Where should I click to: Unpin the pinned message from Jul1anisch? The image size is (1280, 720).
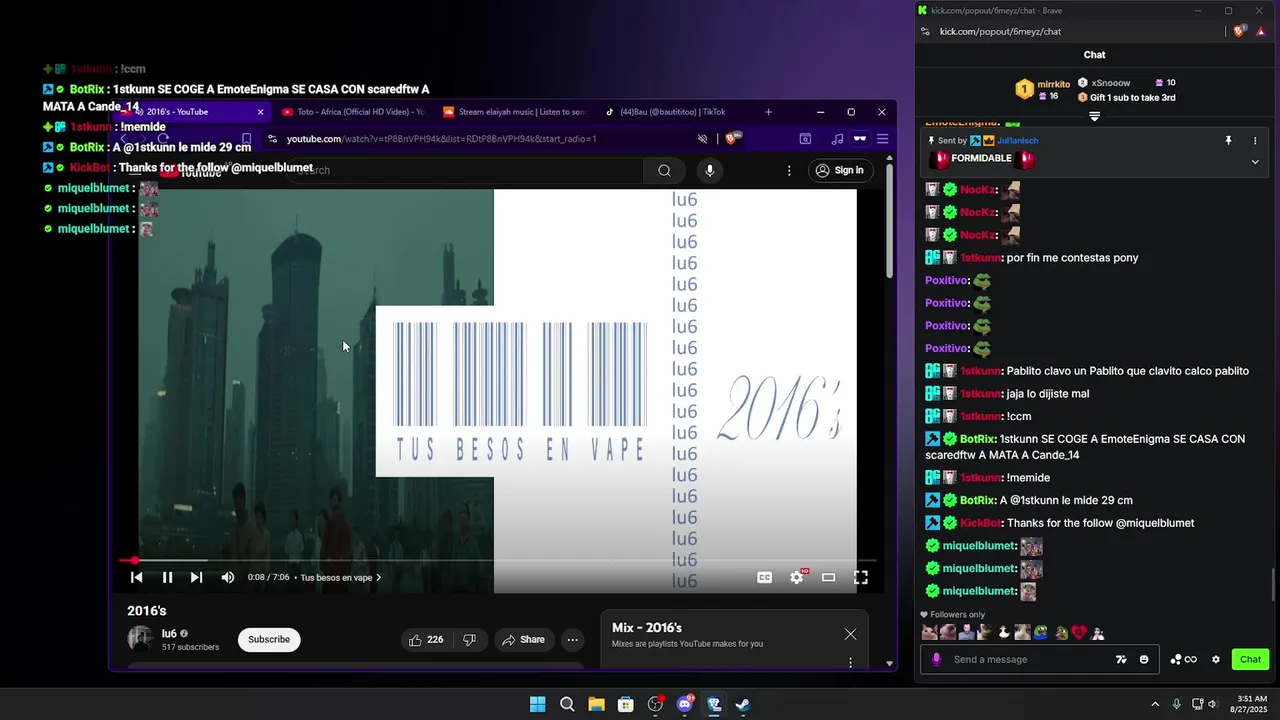tap(1228, 141)
